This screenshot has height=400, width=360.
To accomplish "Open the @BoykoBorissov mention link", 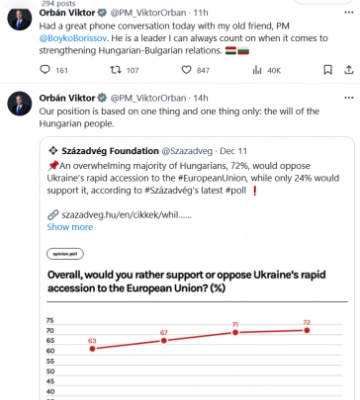I will (73, 38).
